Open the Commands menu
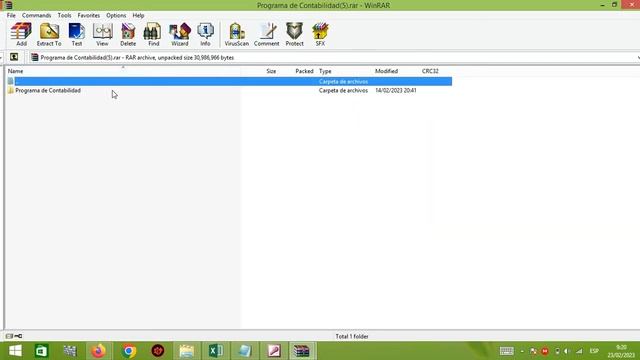The height and width of the screenshot is (360, 640). [x=36, y=15]
